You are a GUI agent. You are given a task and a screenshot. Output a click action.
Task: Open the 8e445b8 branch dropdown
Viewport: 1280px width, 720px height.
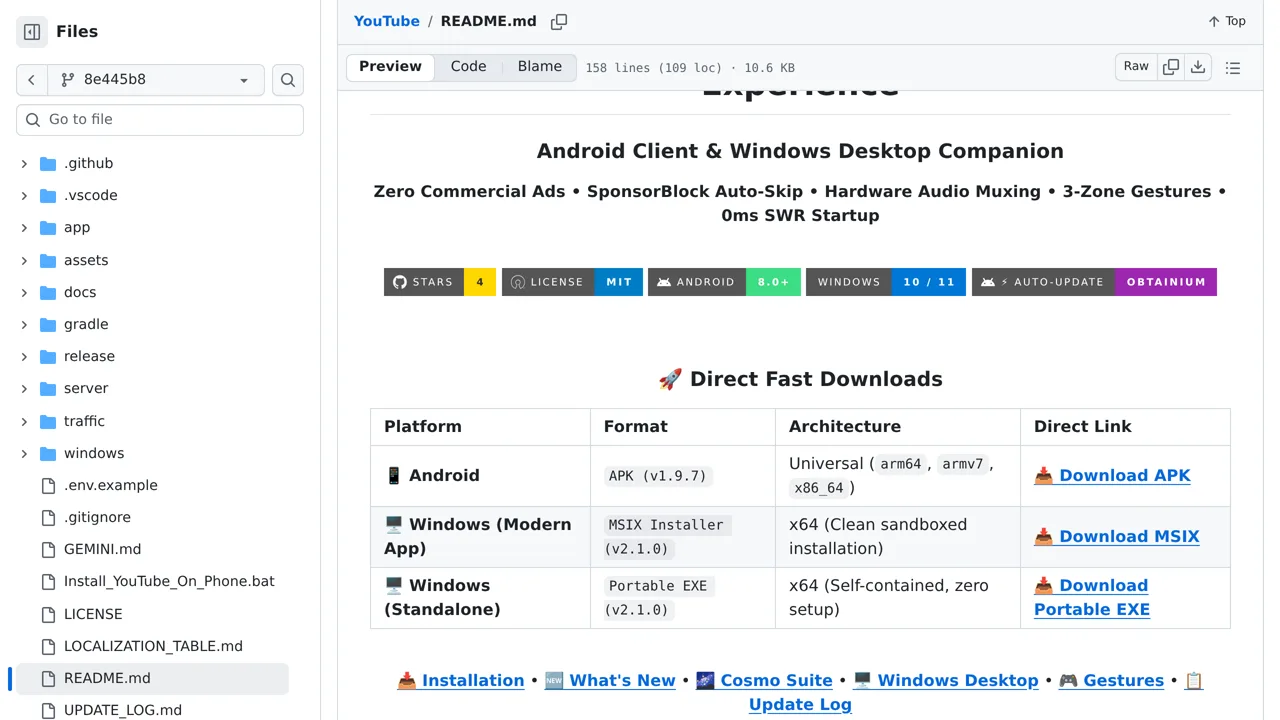156,80
